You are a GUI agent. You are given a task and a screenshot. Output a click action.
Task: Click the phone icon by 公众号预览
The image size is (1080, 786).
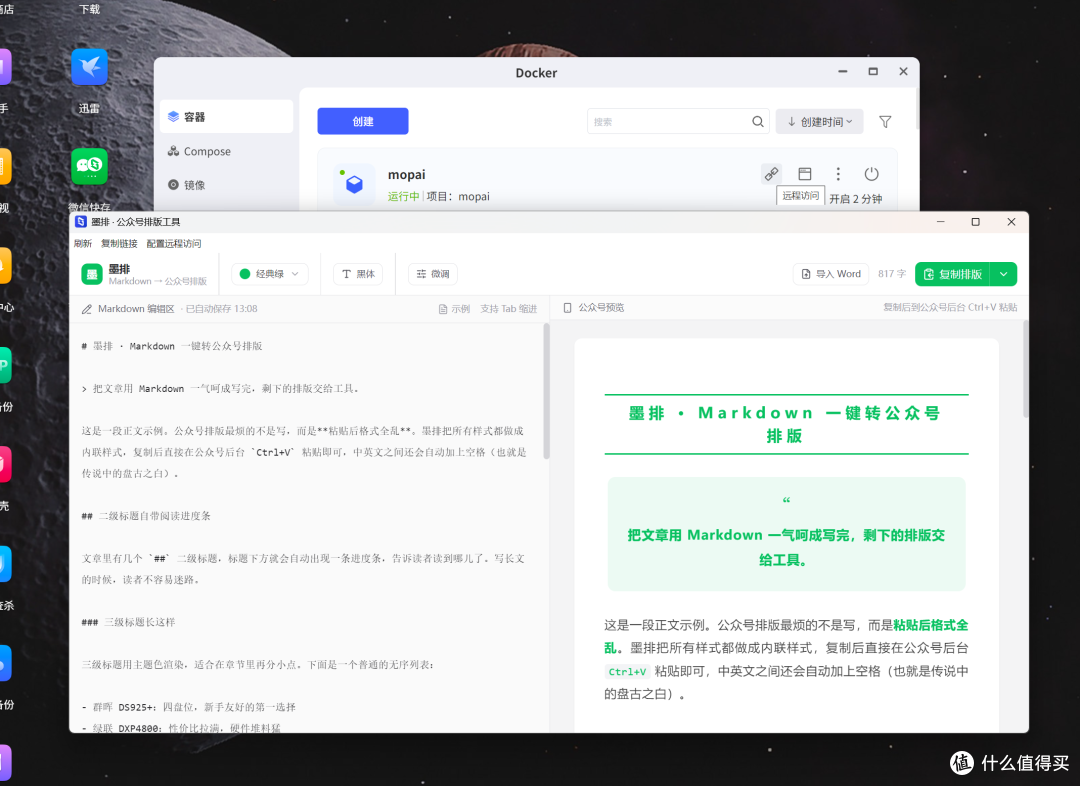[567, 308]
